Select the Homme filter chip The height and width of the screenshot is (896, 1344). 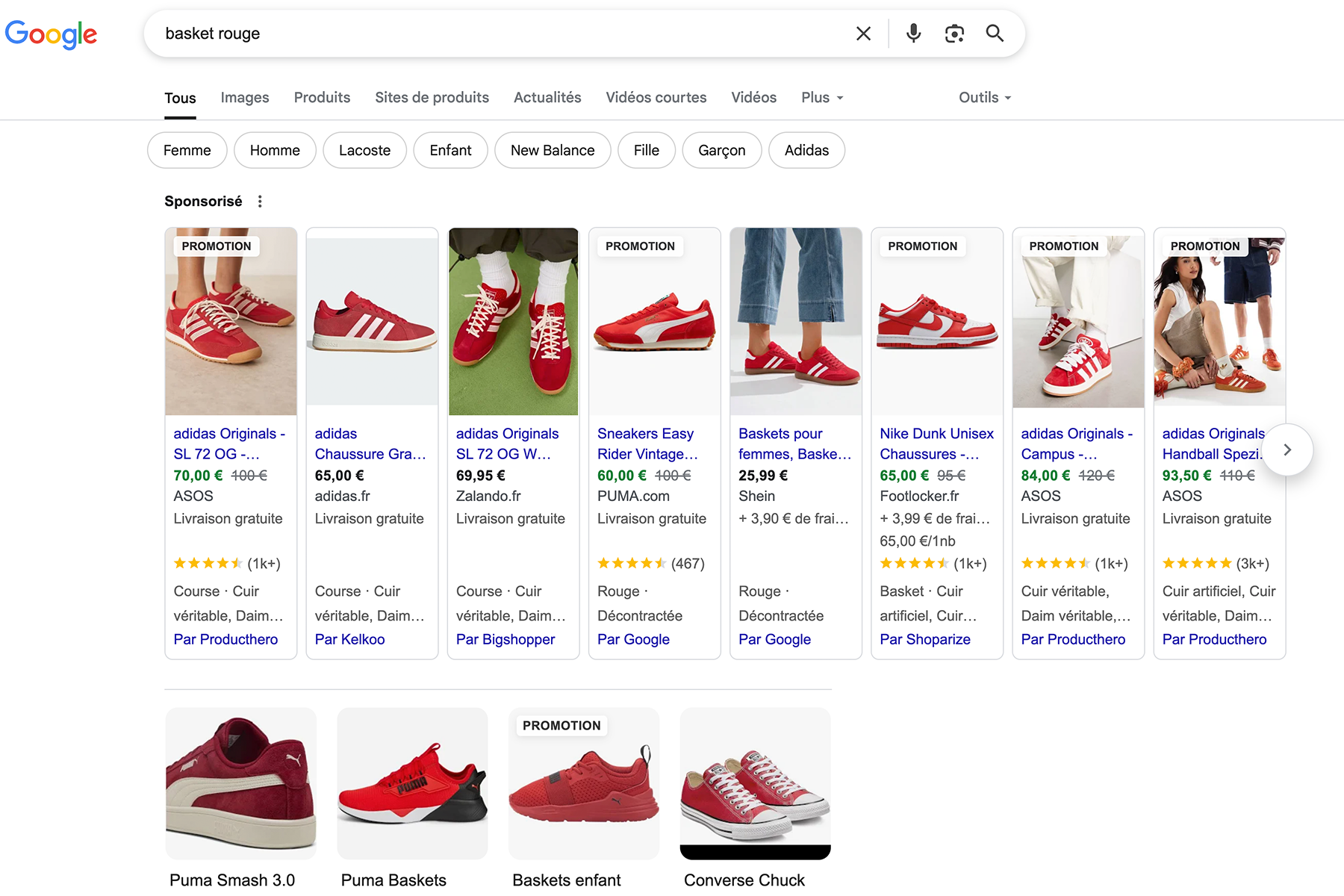click(x=275, y=151)
